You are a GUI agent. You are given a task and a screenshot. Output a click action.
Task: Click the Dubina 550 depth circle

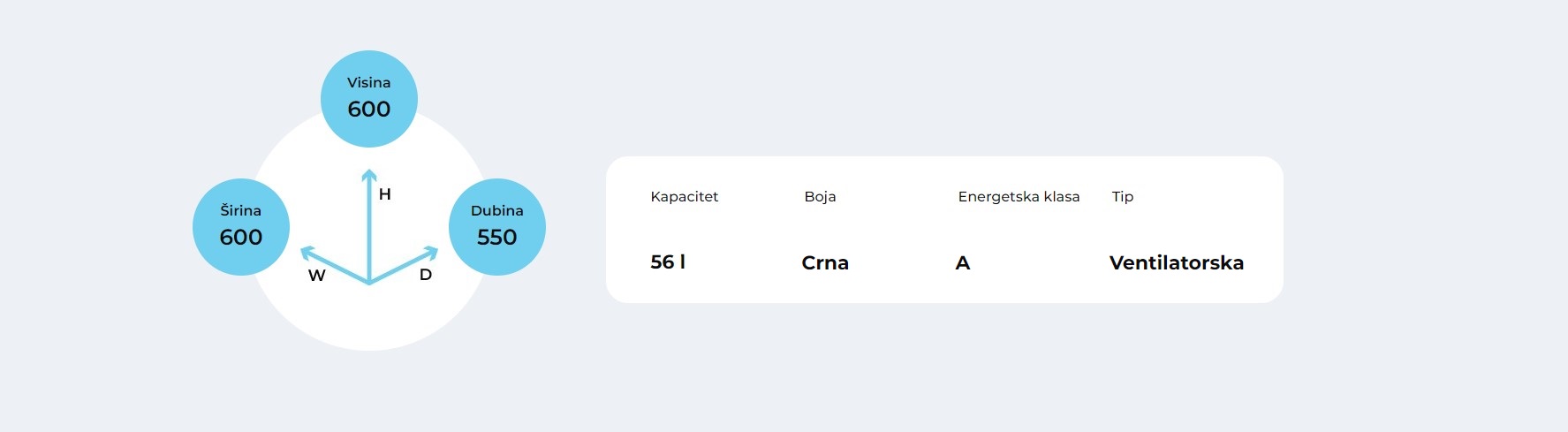[497, 227]
